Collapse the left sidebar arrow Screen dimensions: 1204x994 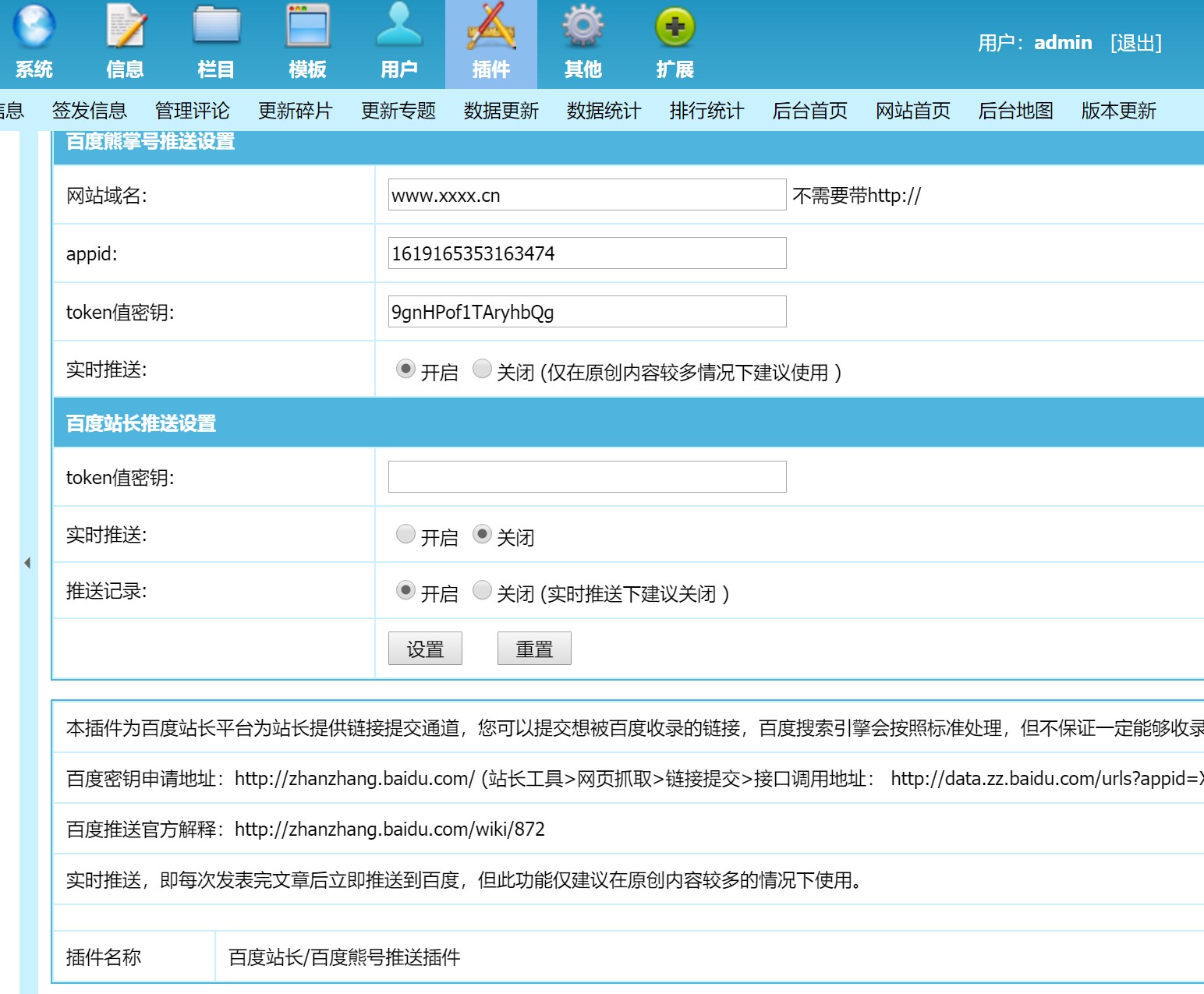tap(27, 562)
